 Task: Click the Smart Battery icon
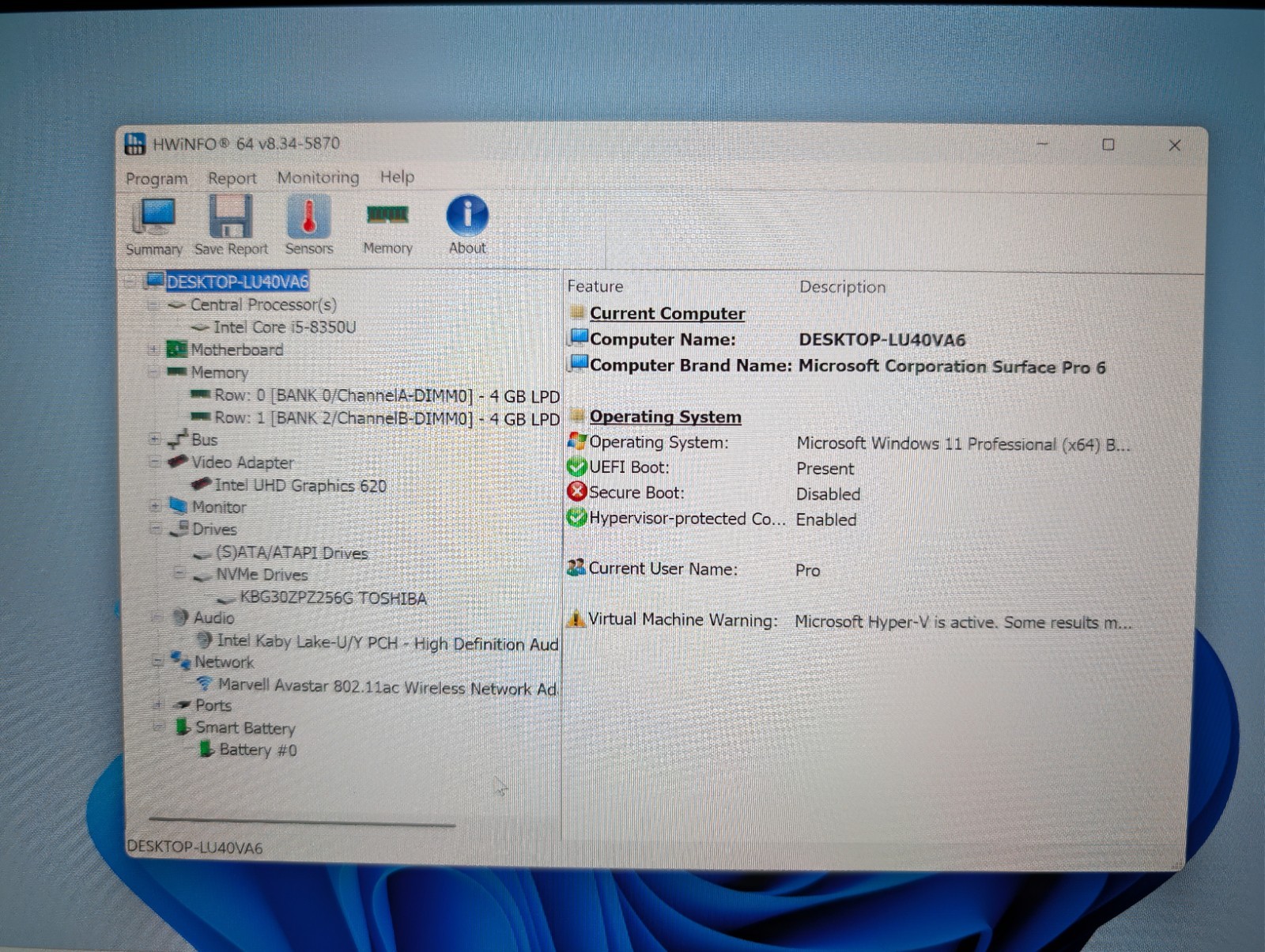coord(183,727)
